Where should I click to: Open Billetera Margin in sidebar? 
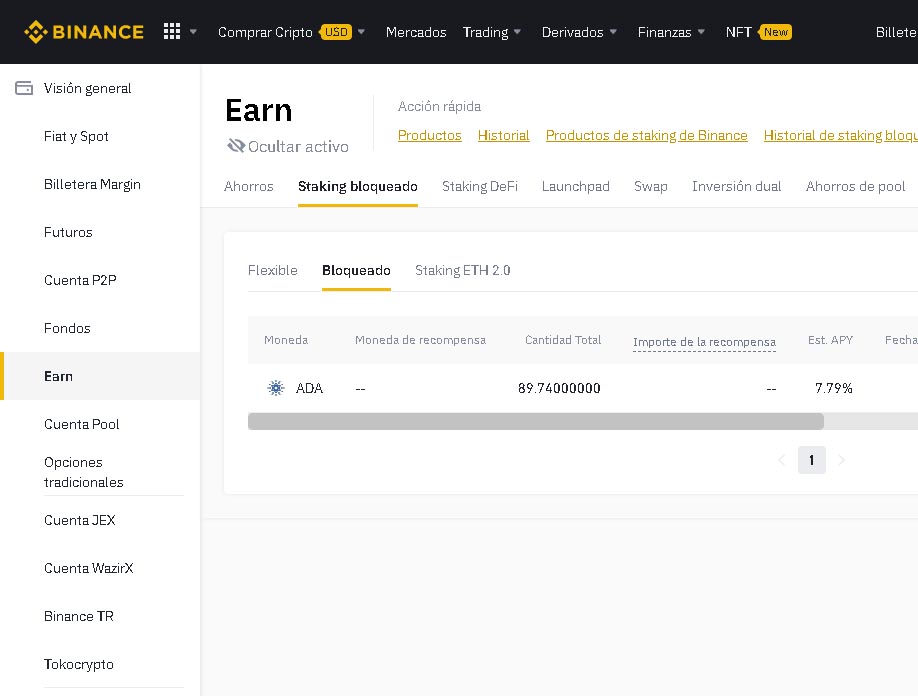[x=92, y=184]
